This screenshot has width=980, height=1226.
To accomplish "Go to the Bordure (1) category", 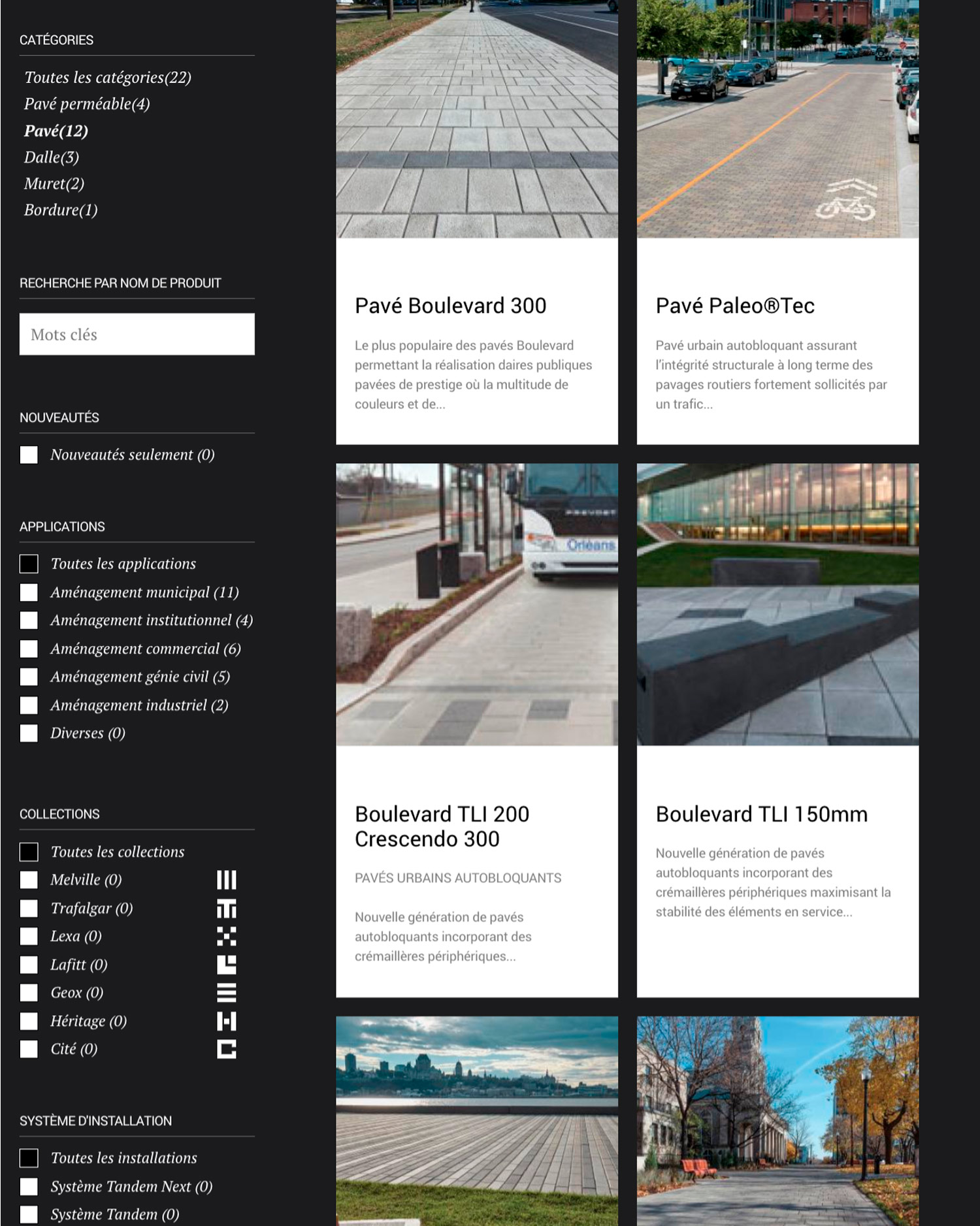I will tap(61, 210).
